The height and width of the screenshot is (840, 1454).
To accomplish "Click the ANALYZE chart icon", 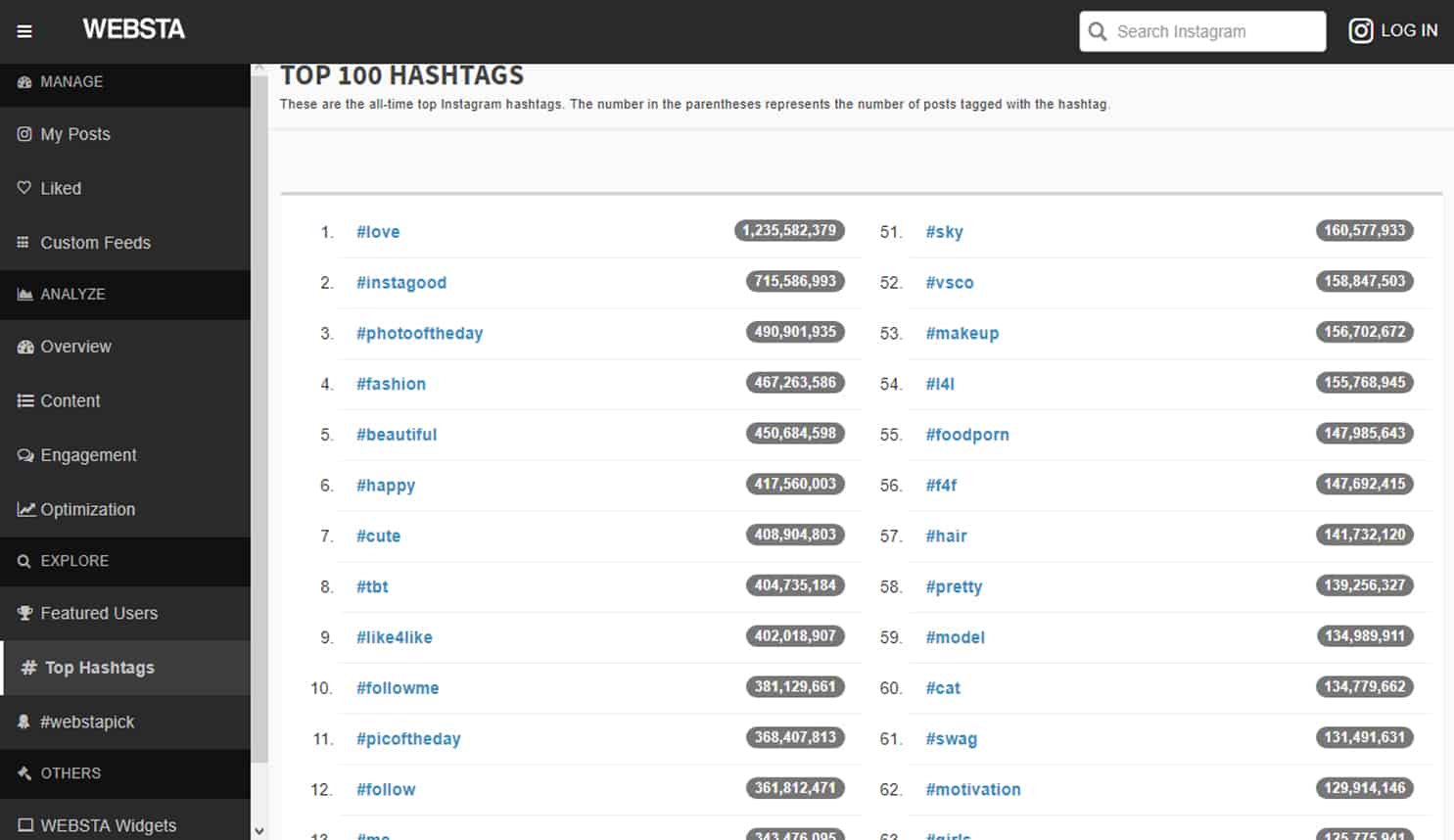I will click(24, 294).
